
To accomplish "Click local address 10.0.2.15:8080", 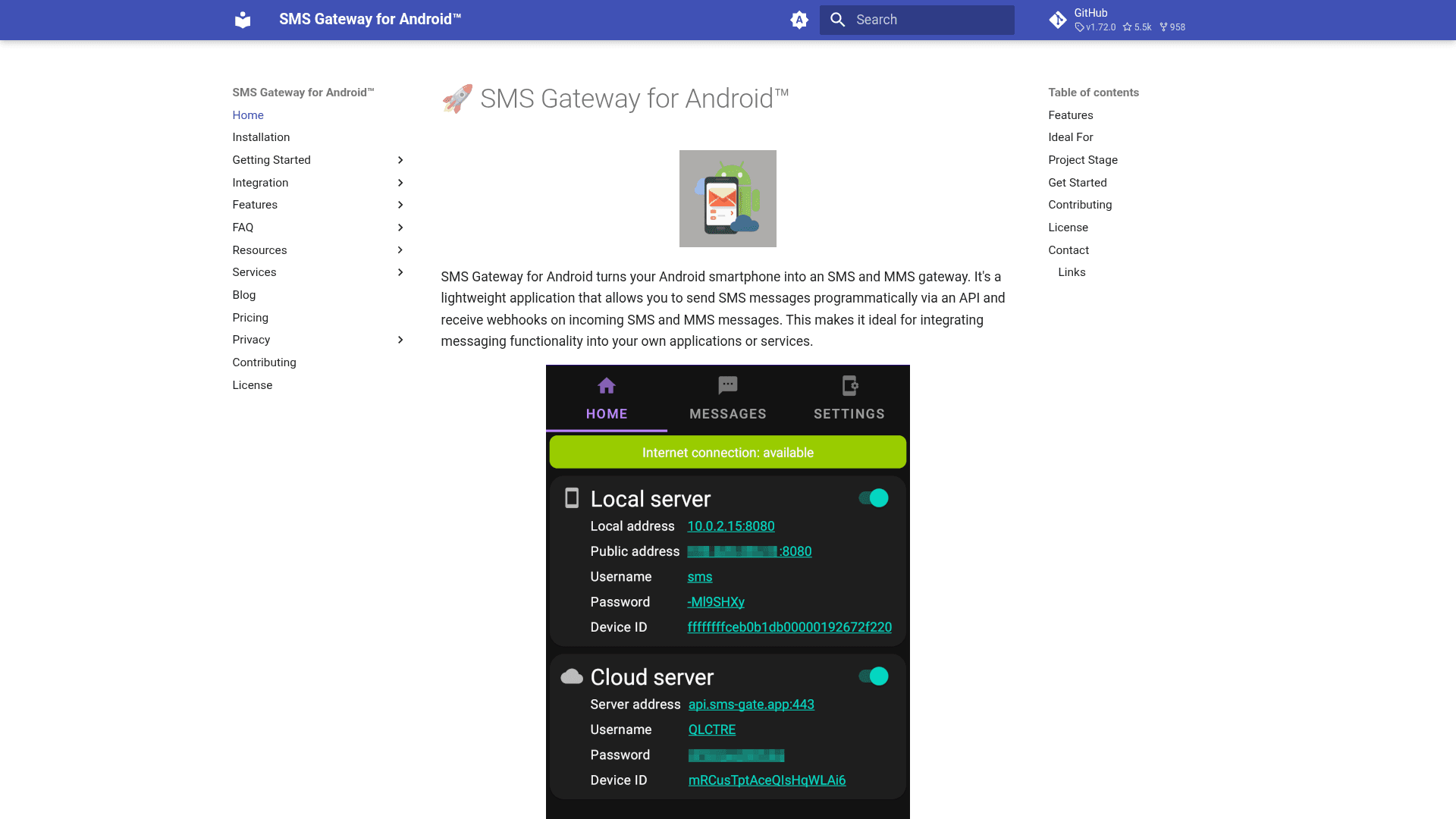I will [731, 526].
